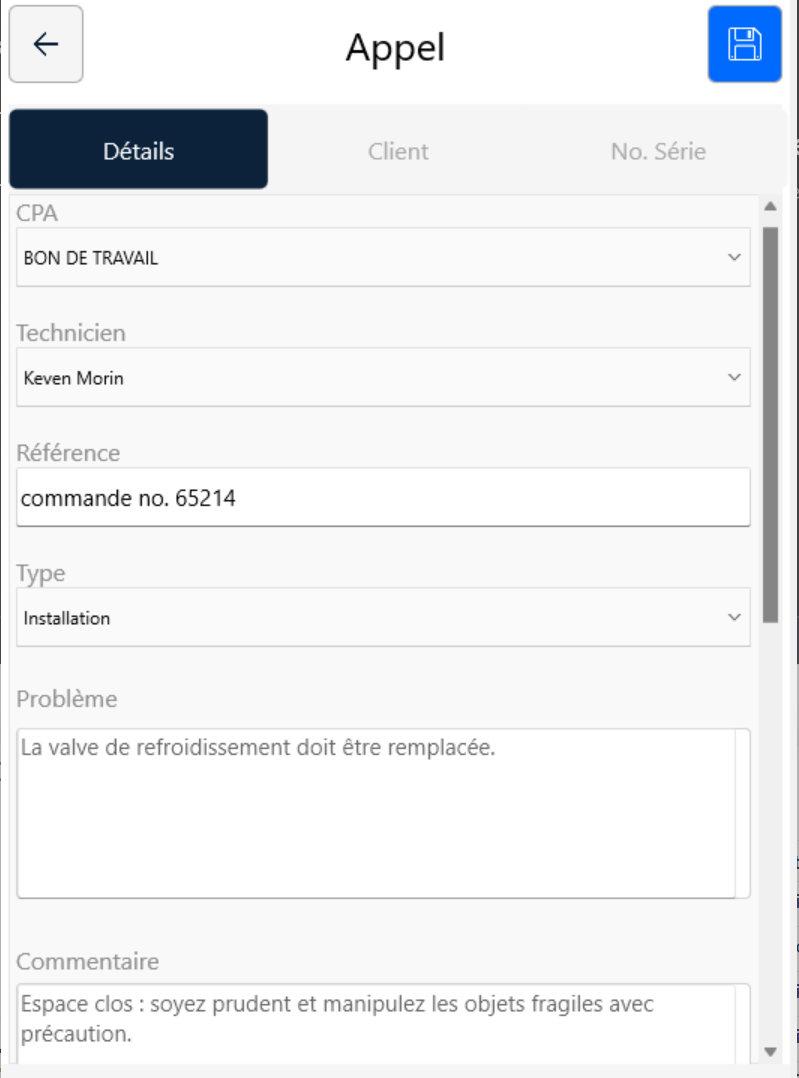
Task: Expand the Keven Morin technician dropdown
Action: pyautogui.click(x=383, y=377)
